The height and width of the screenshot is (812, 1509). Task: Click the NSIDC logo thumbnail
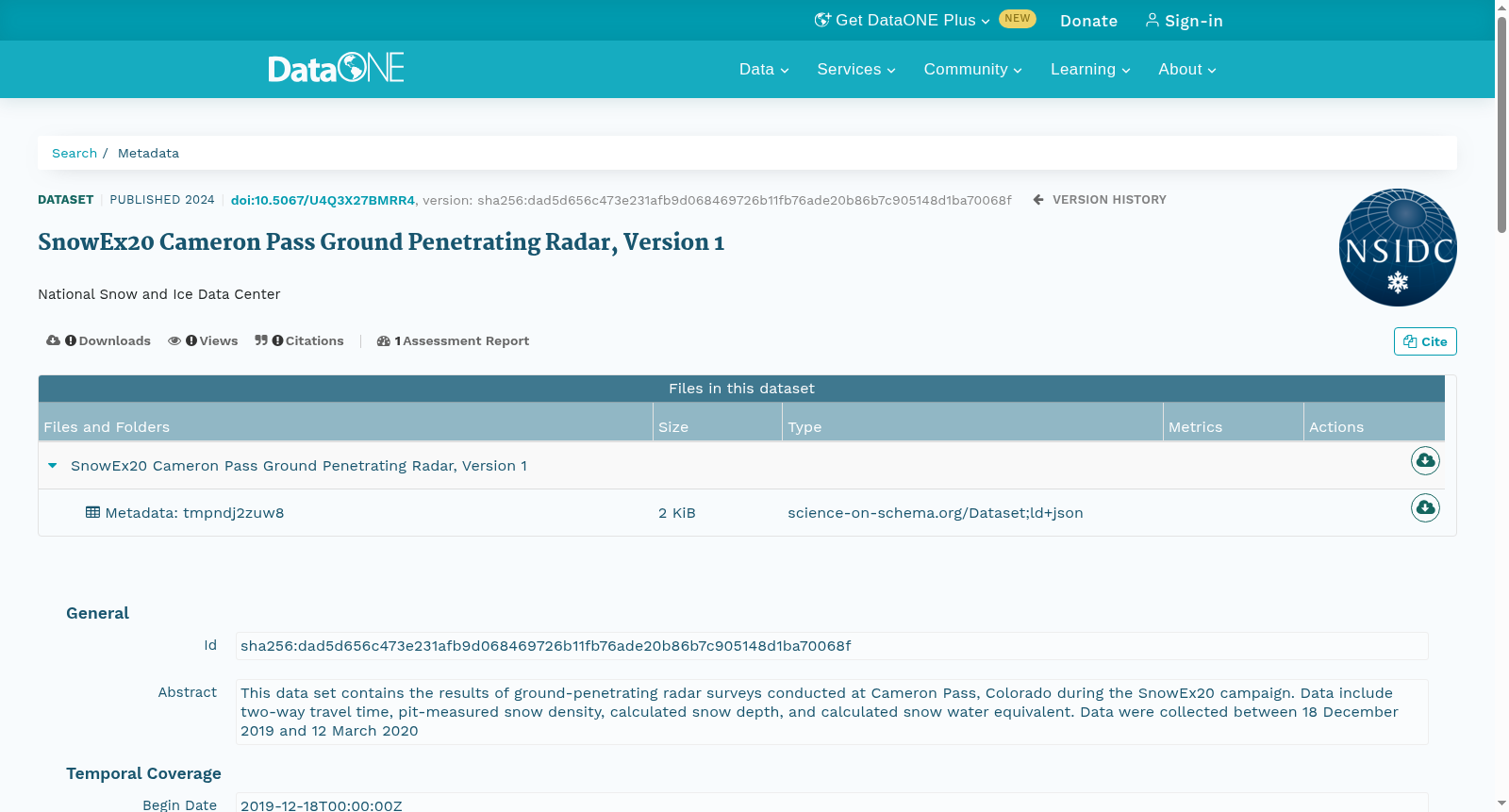[x=1398, y=247]
